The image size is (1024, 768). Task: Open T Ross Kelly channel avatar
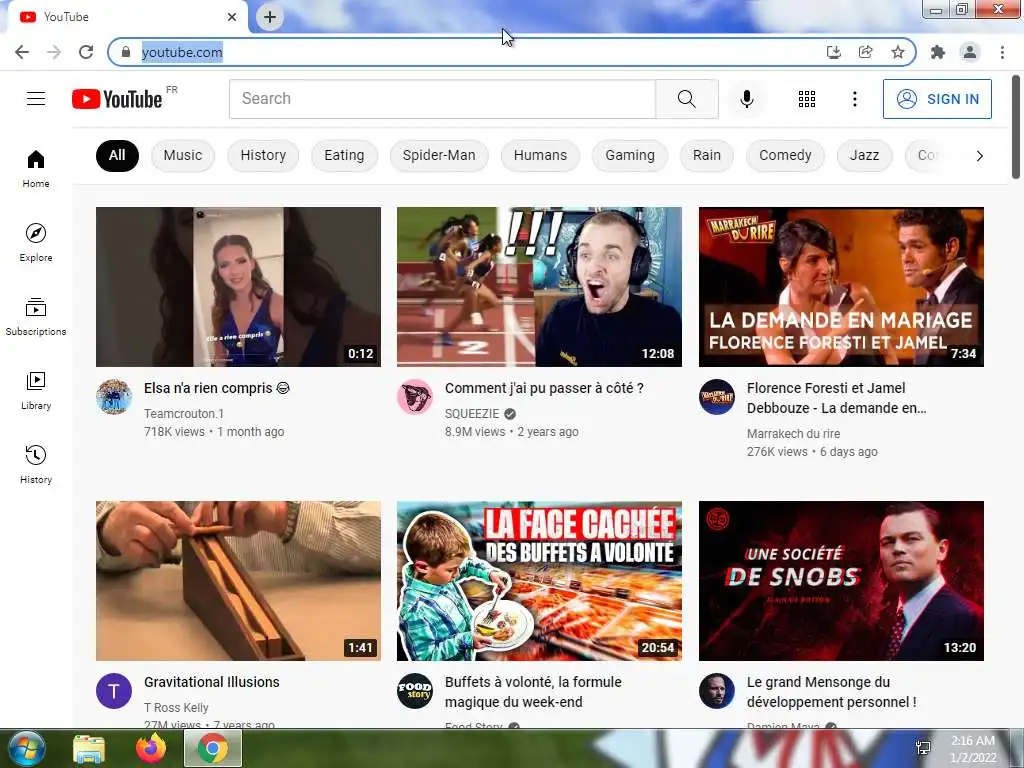click(114, 691)
